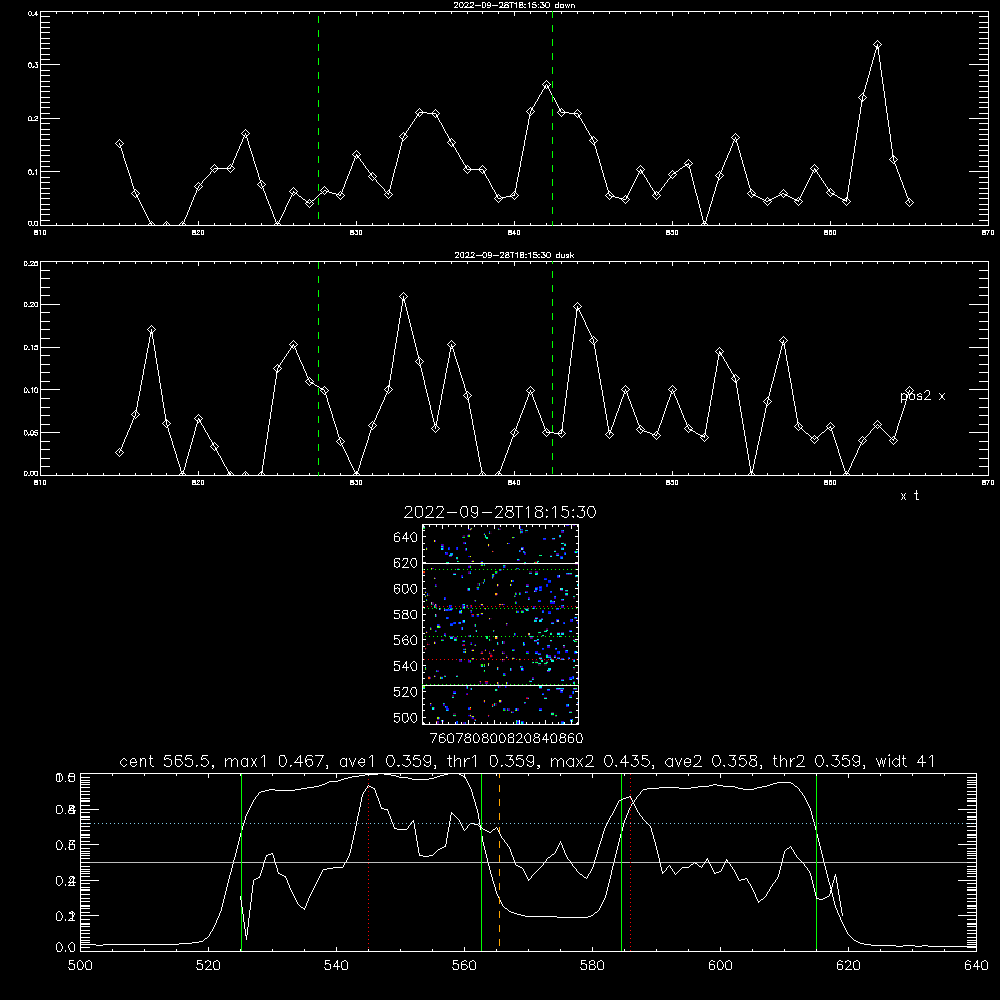Click the solid white horizontal line in bottom plot
This screenshot has width=1000, height=1000.
click(x=528, y=862)
